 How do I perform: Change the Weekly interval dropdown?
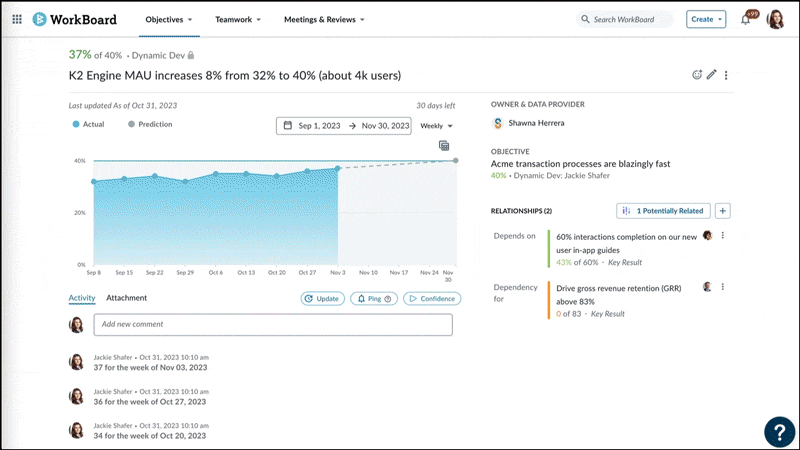(436, 126)
